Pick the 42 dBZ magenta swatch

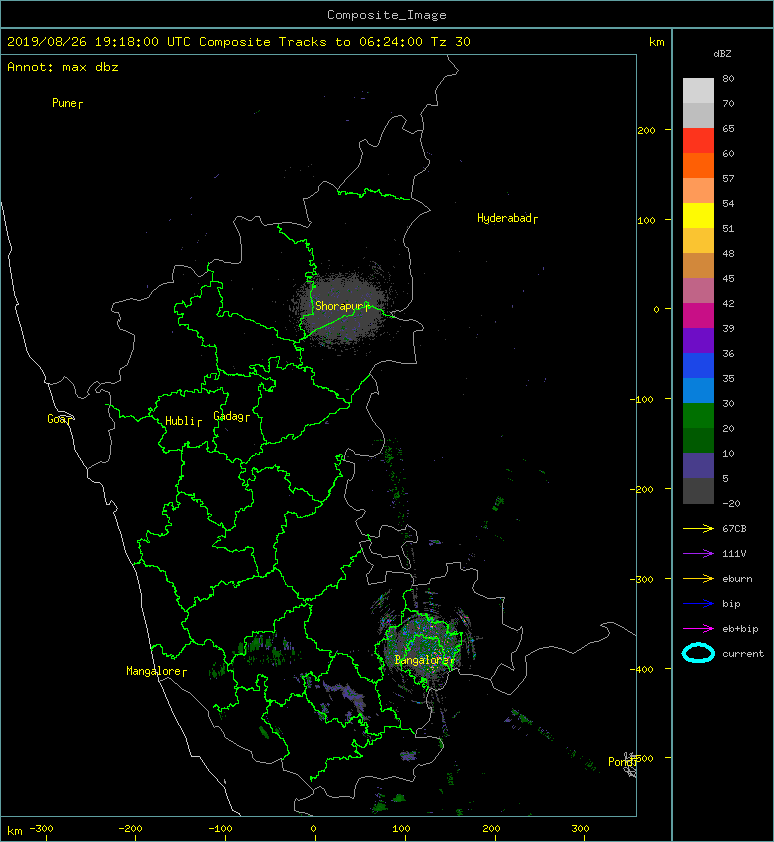pos(698,315)
